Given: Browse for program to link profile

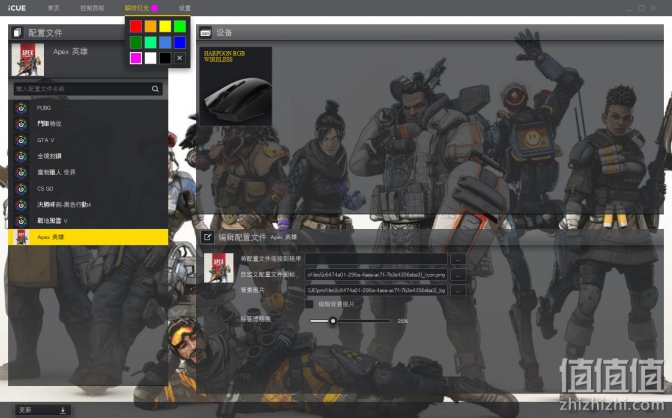Looking at the screenshot, I should [458, 259].
